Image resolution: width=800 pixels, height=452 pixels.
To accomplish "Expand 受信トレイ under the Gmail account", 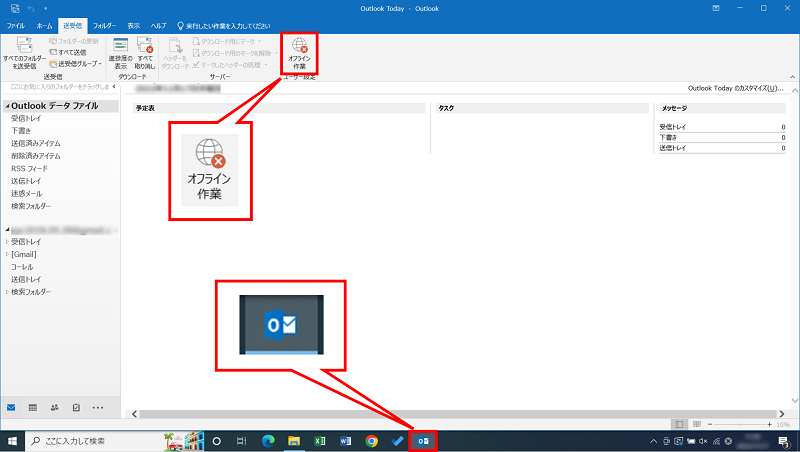I will click(7, 242).
